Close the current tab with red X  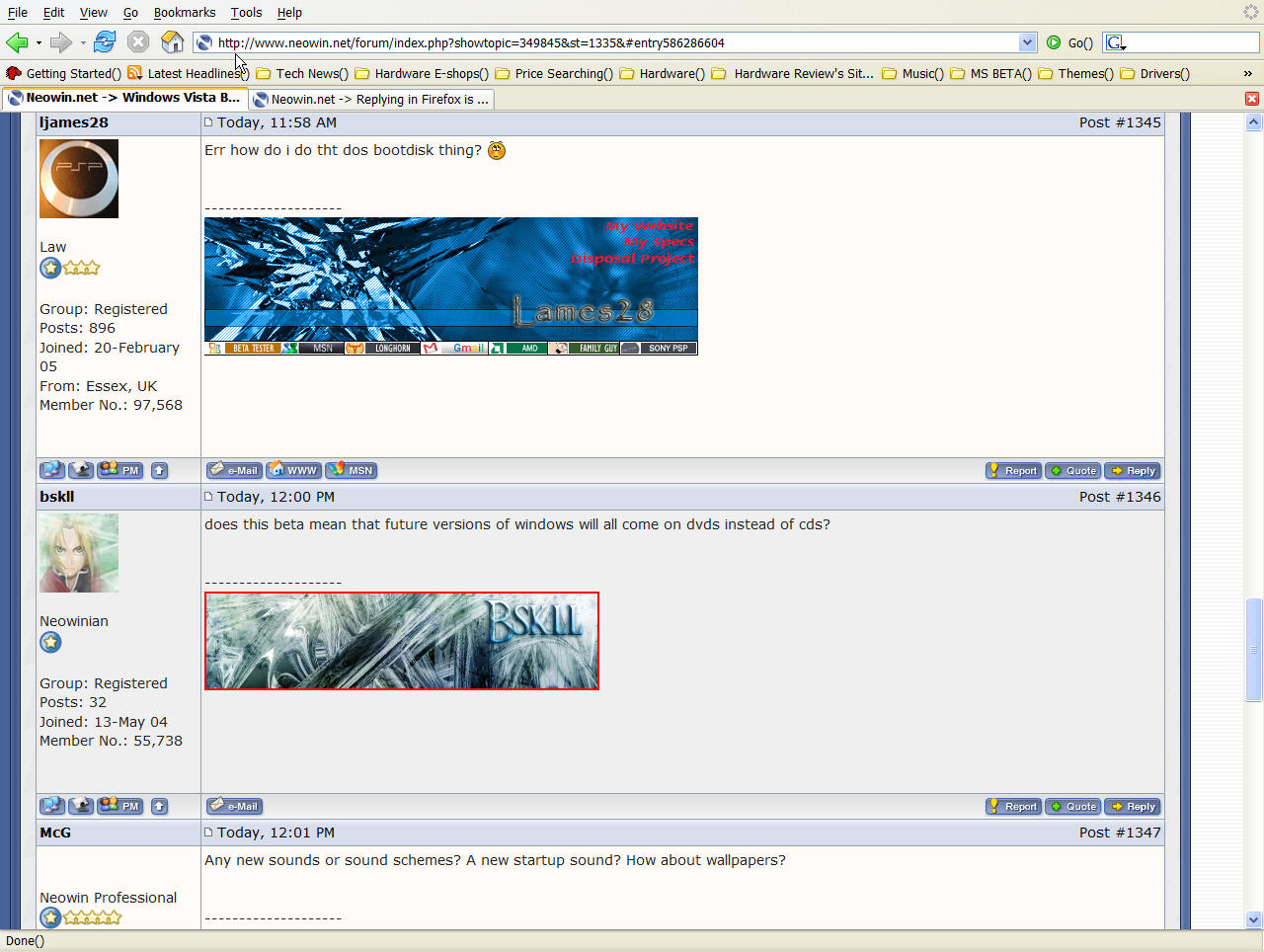(x=1251, y=99)
